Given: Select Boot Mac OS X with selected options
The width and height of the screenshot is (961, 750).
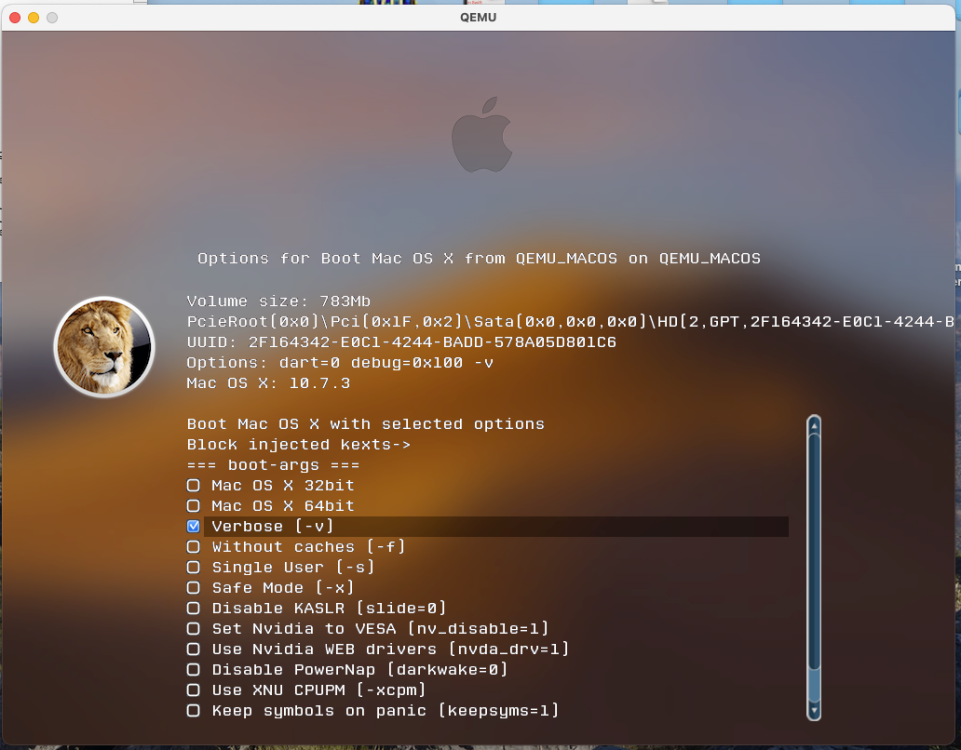Looking at the screenshot, I should 365,424.
